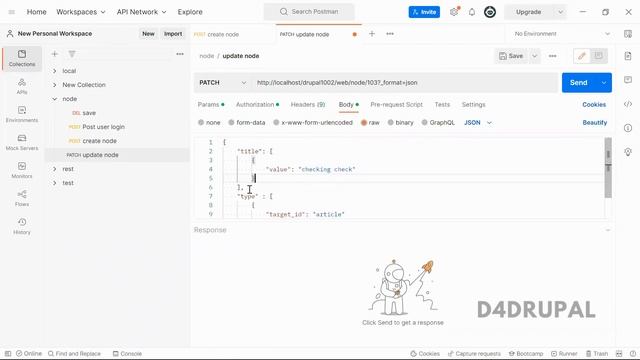Image resolution: width=640 pixels, height=360 pixels.
Task: Open the environment quick look icon
Action: (x=628, y=34)
